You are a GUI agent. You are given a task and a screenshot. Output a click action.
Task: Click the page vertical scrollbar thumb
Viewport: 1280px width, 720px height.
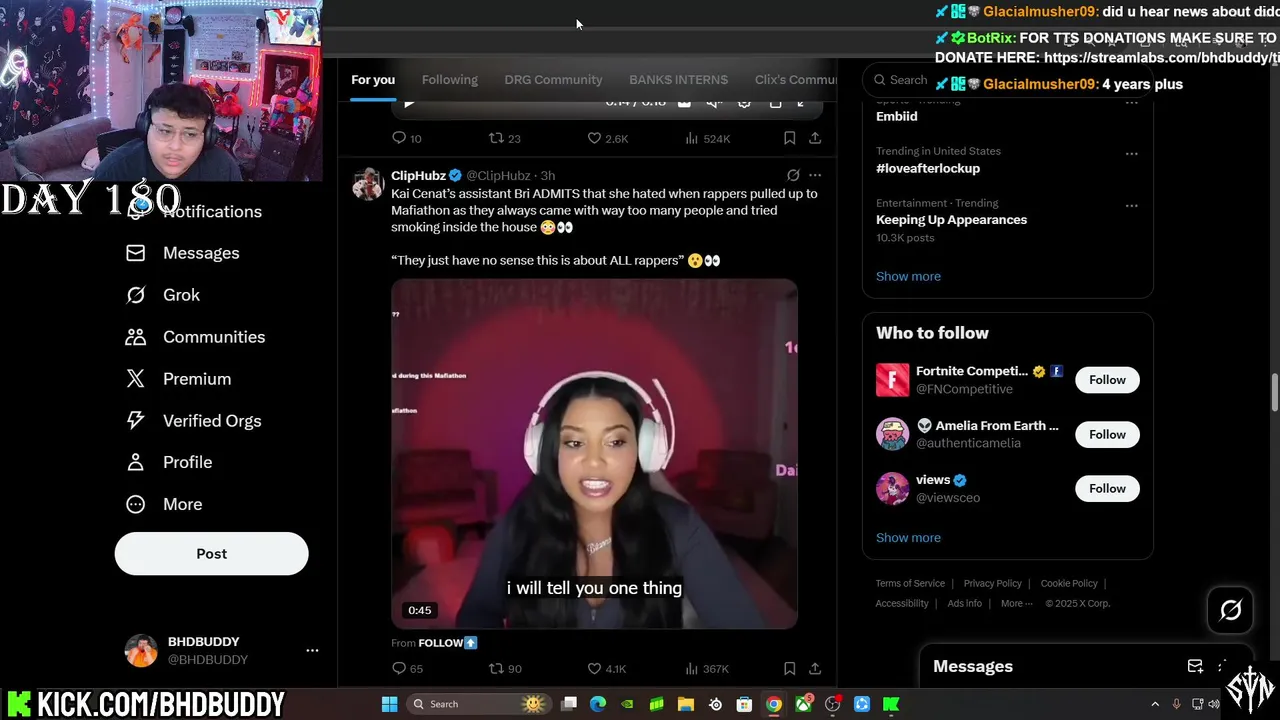click(x=1274, y=392)
